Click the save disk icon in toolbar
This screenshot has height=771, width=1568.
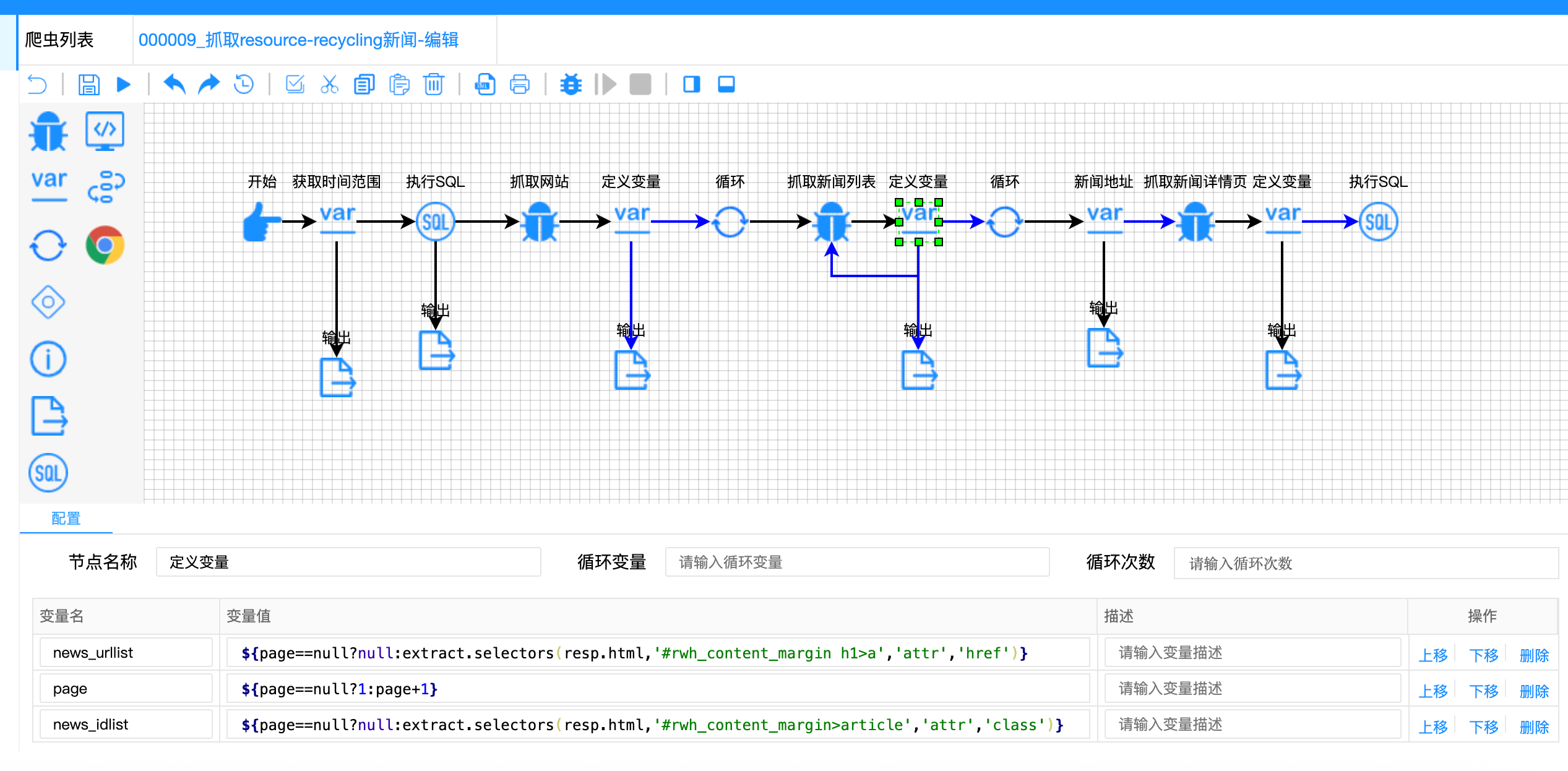tap(88, 84)
